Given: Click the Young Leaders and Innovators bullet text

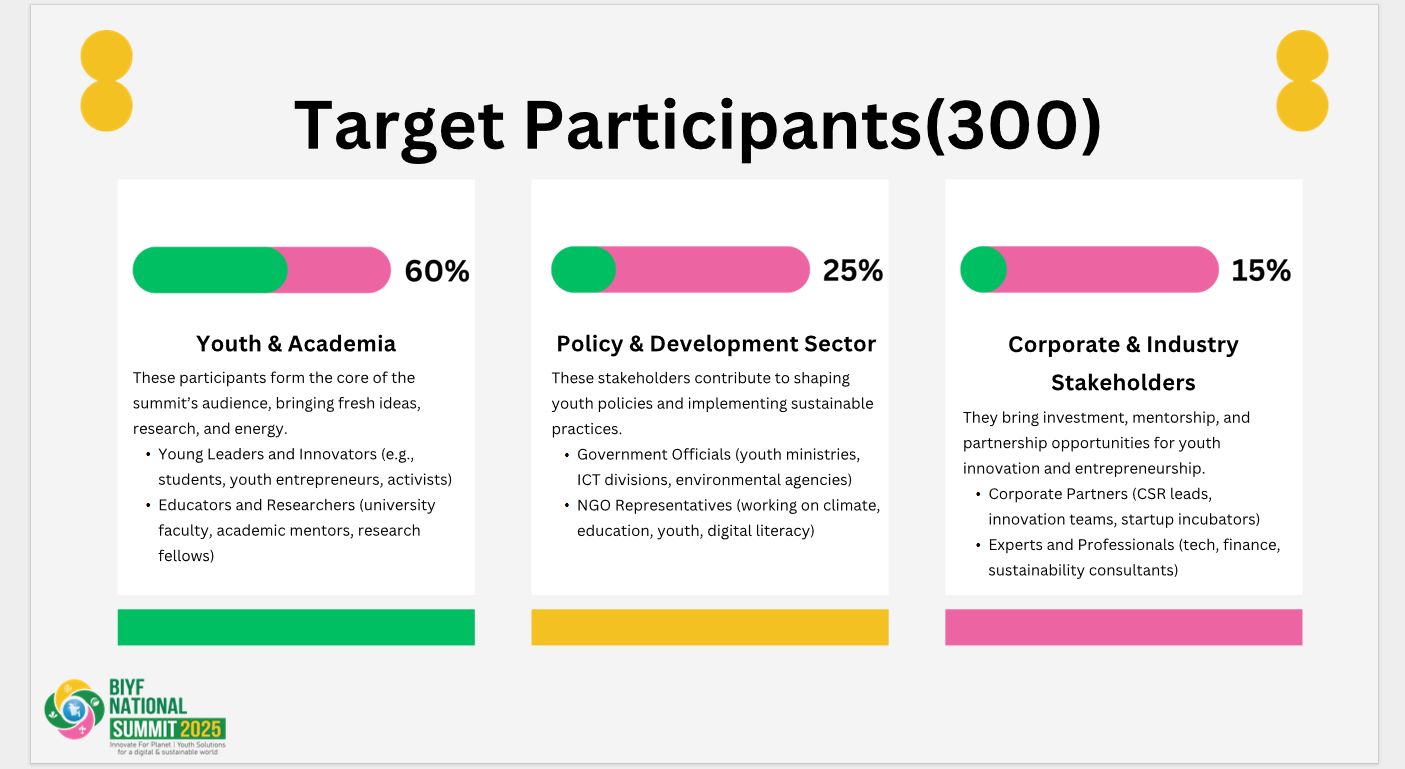Looking at the screenshot, I should pyautogui.click(x=305, y=466).
